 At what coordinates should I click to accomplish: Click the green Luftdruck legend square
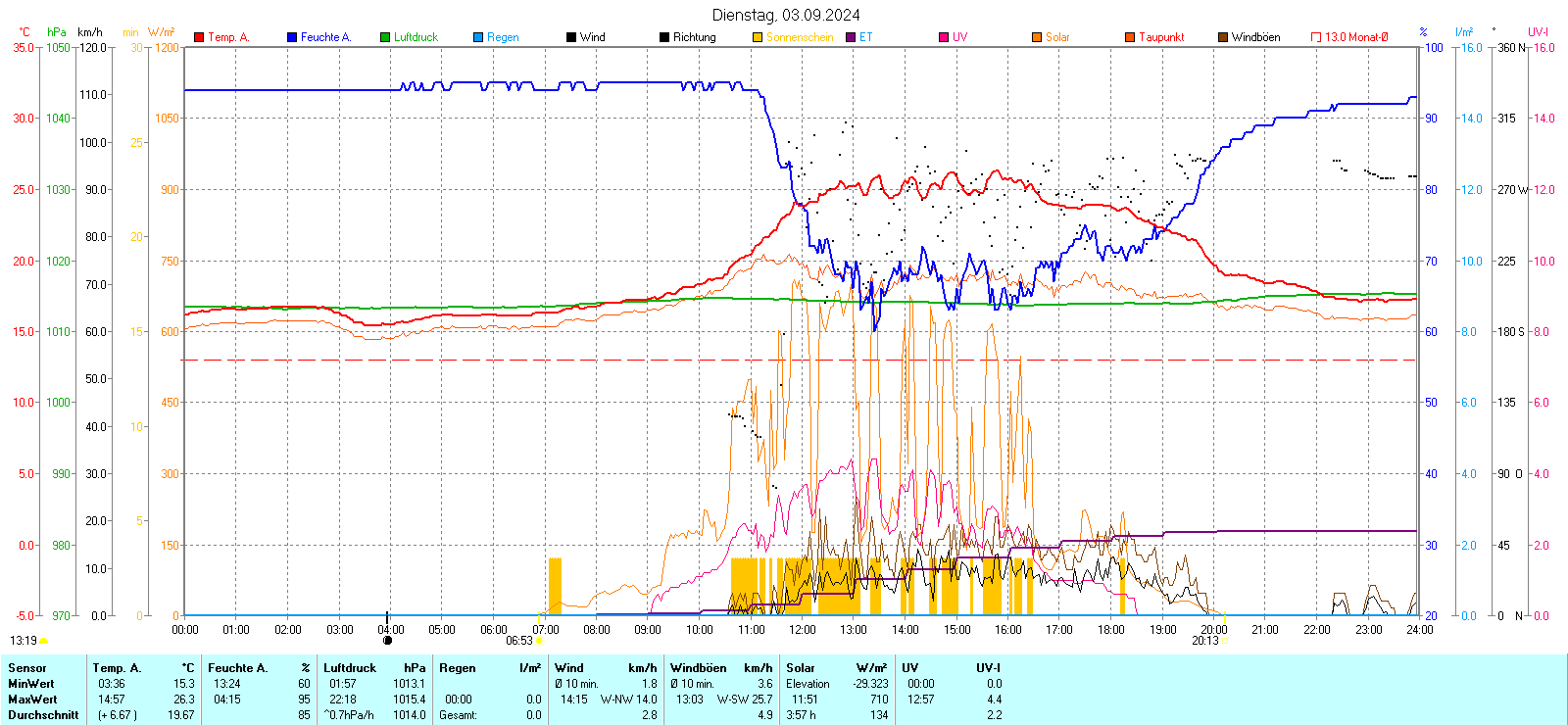pyautogui.click(x=385, y=37)
